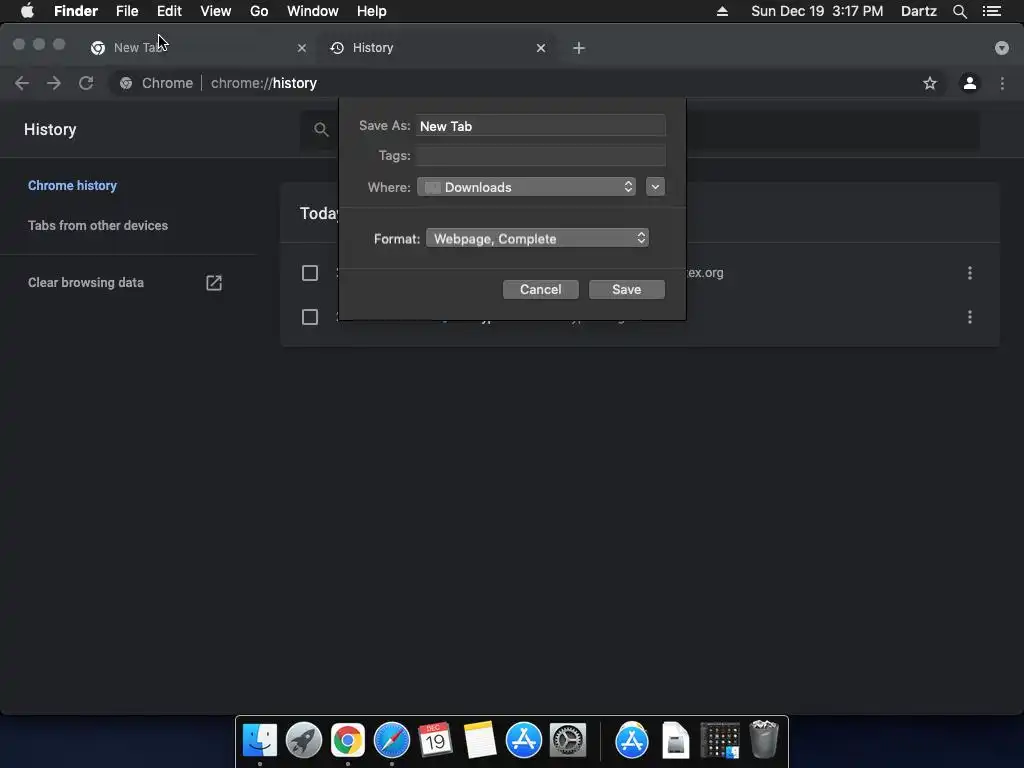
Task: Open the Help menu
Action: pos(372,11)
